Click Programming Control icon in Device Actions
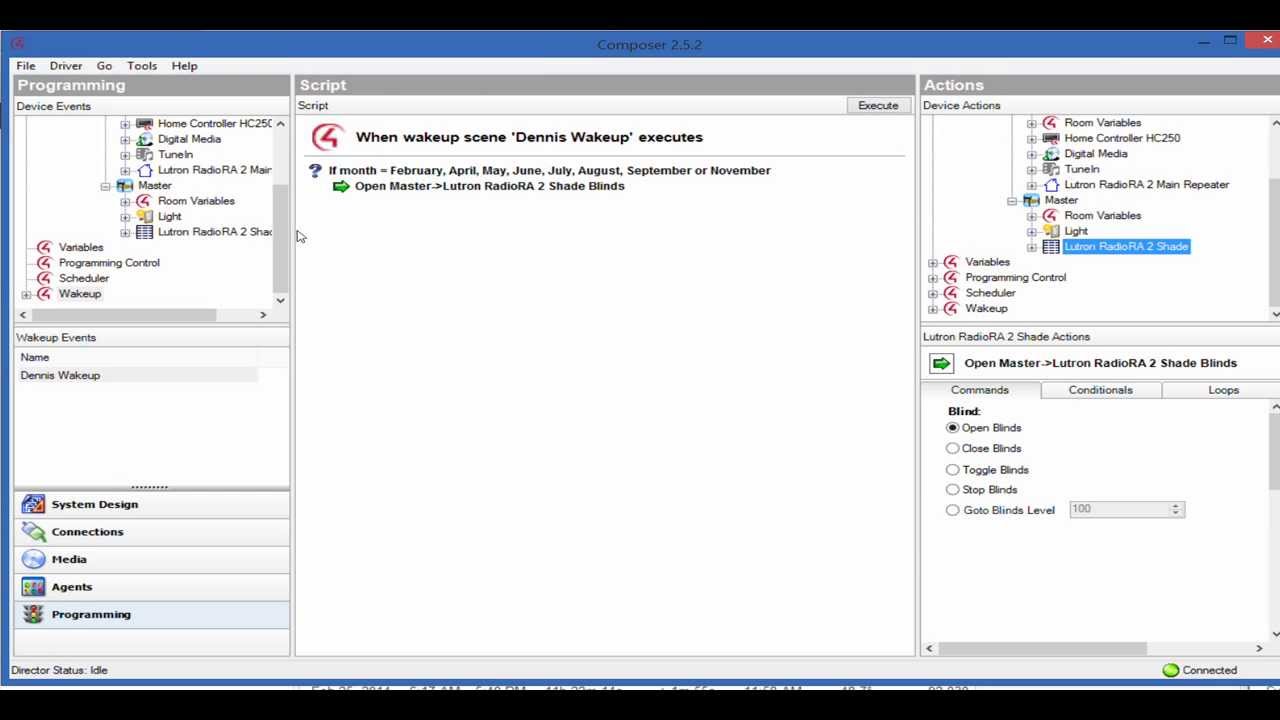The height and width of the screenshot is (720, 1280). [951, 277]
